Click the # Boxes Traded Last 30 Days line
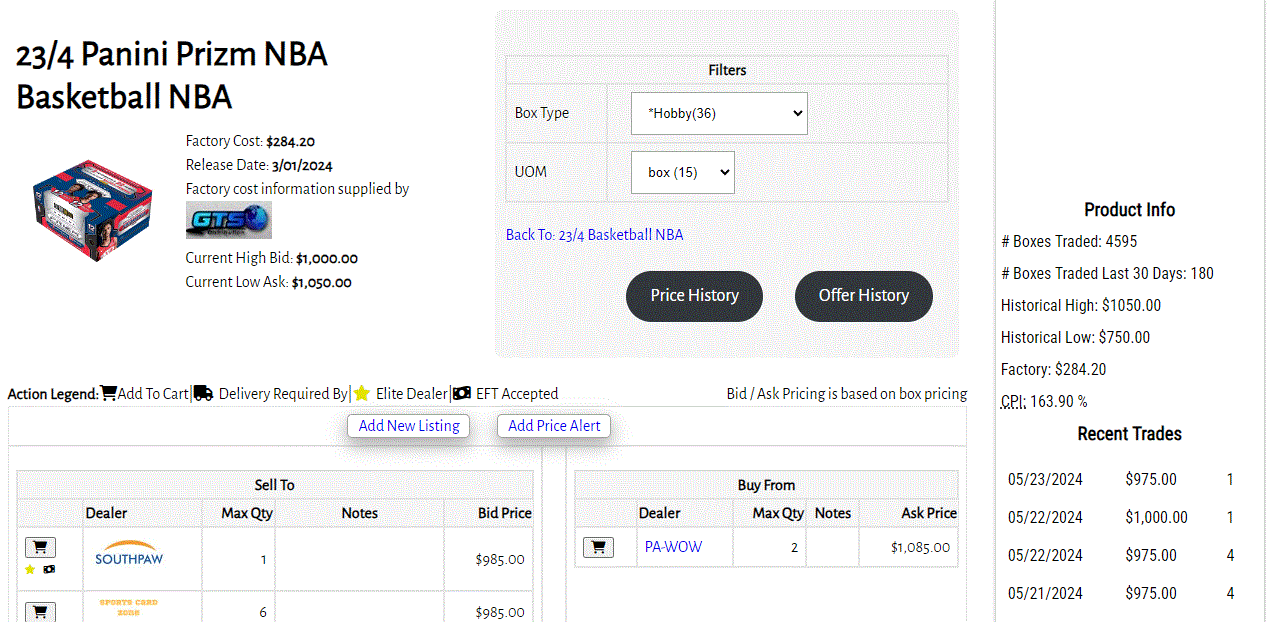 (x=1107, y=273)
